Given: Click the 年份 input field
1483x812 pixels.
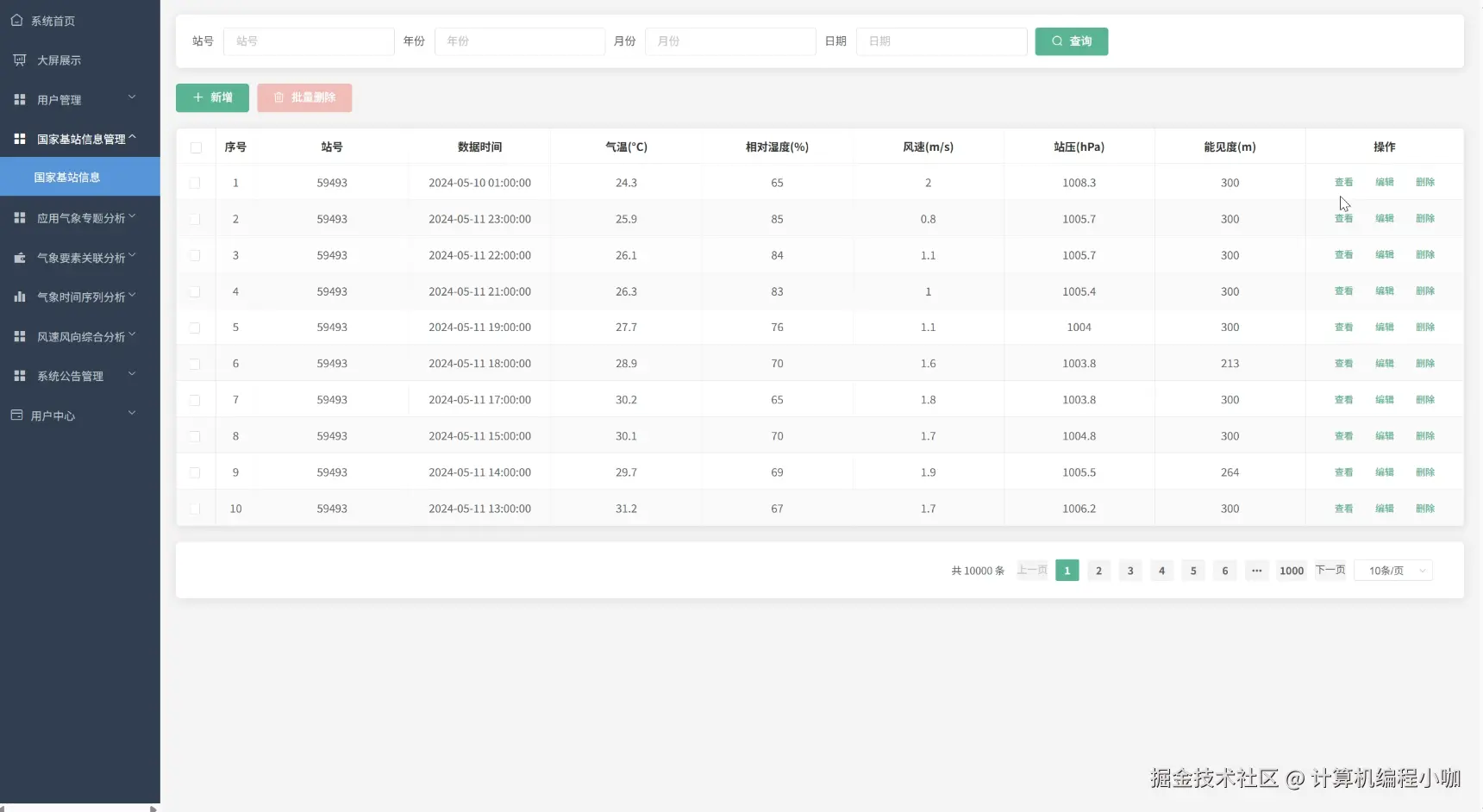Looking at the screenshot, I should coord(520,41).
